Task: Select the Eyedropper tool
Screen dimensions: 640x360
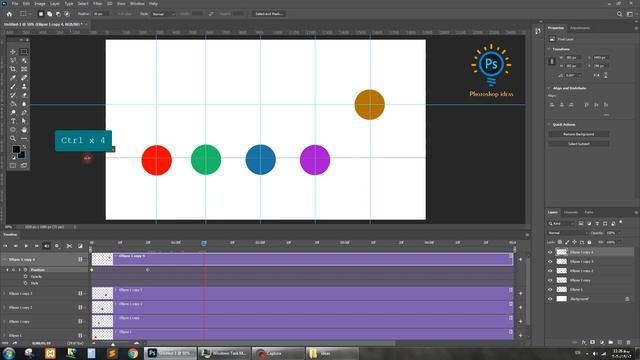Action: pyautogui.click(x=13, y=78)
